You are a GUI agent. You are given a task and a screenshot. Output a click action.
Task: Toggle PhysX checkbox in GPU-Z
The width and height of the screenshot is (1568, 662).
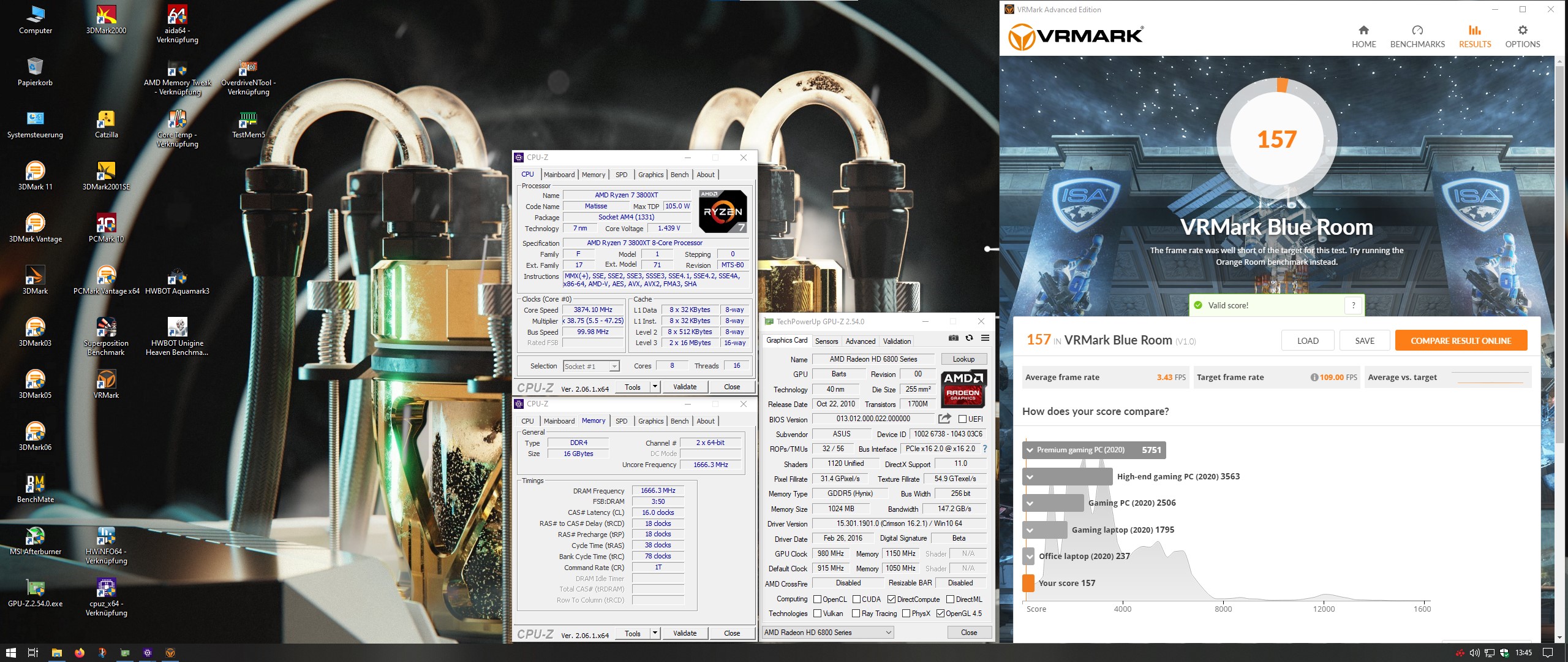click(x=906, y=614)
